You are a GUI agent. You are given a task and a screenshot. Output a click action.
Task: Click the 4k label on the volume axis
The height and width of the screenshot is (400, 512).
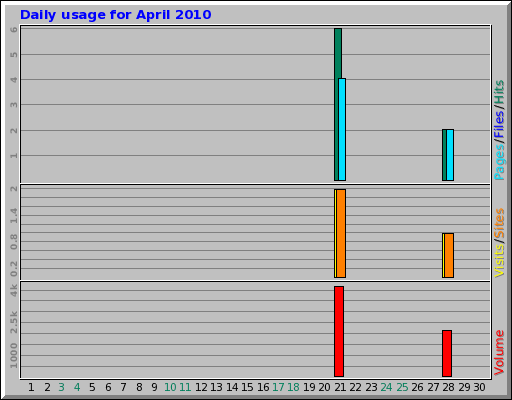pyautogui.click(x=14, y=291)
